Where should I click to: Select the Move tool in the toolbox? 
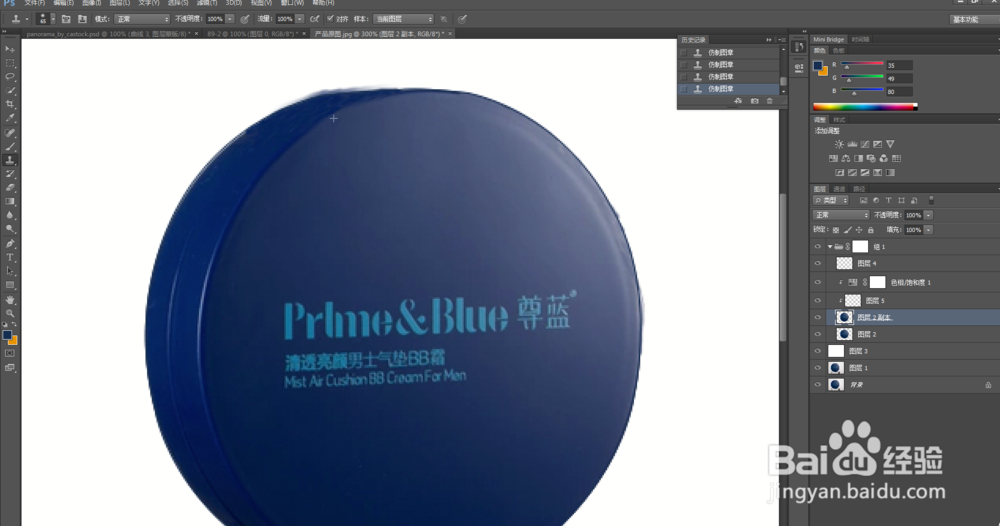[10, 49]
